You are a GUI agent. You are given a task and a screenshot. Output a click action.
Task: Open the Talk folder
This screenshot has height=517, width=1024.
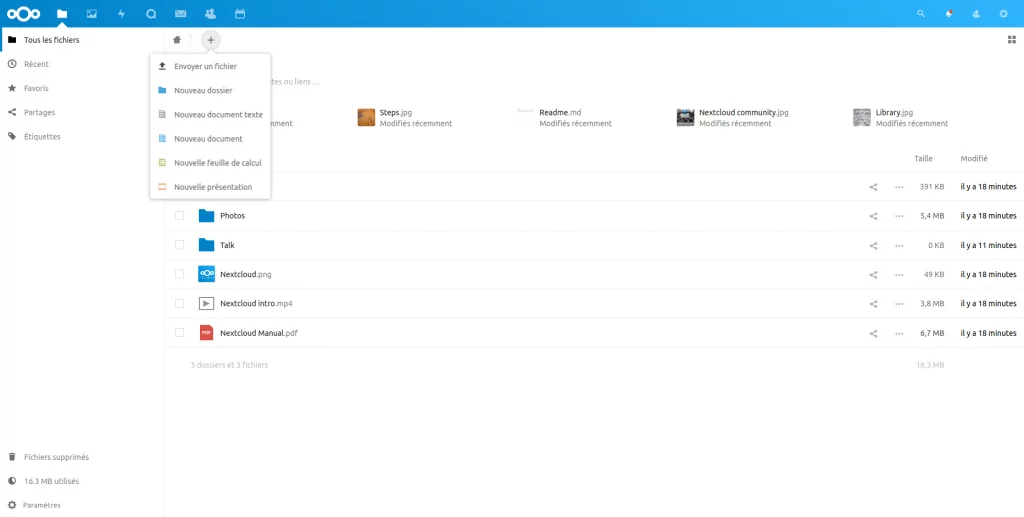click(227, 245)
